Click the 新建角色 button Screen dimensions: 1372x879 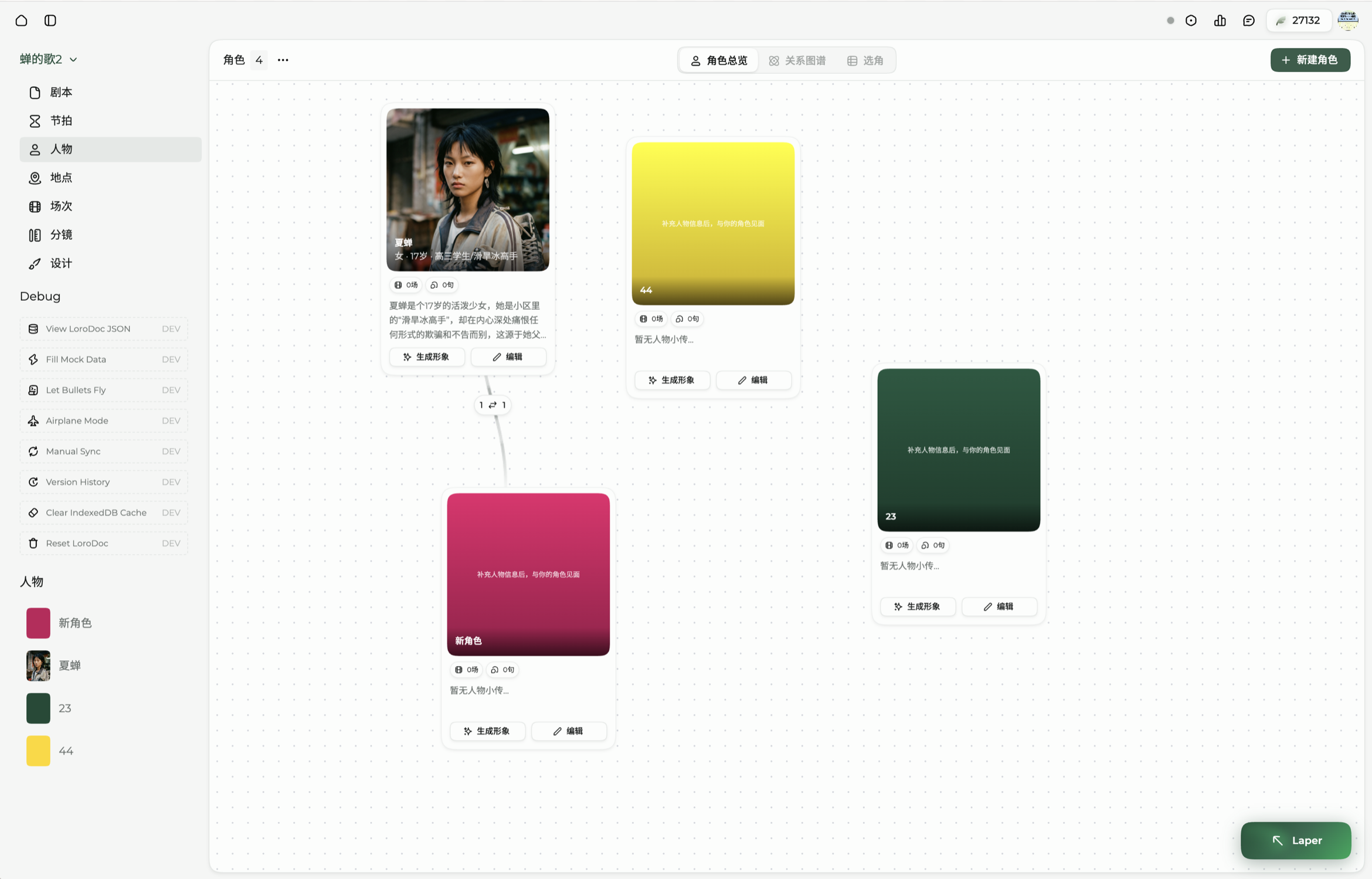1310,60
